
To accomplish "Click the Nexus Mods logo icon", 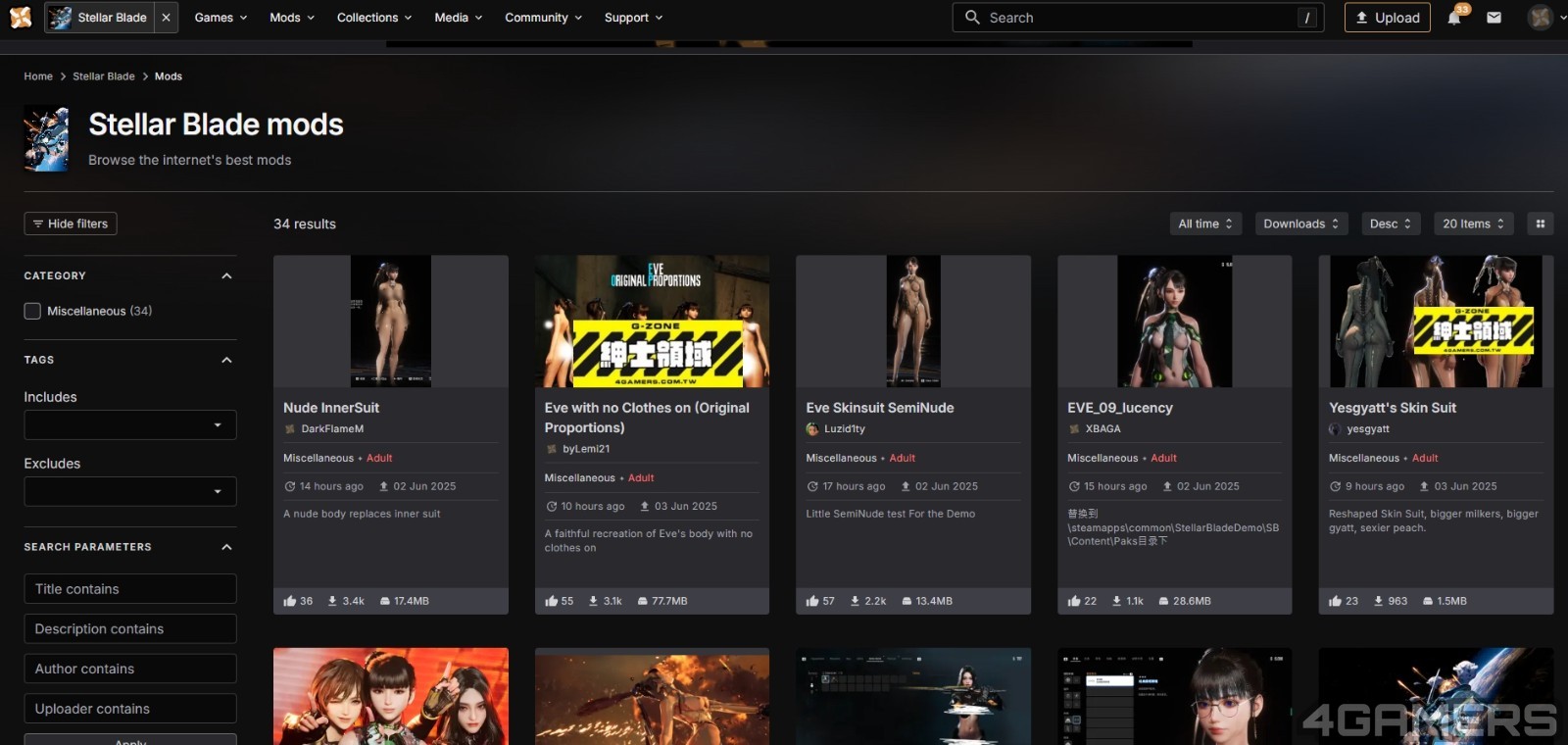I will pyautogui.click(x=21, y=17).
